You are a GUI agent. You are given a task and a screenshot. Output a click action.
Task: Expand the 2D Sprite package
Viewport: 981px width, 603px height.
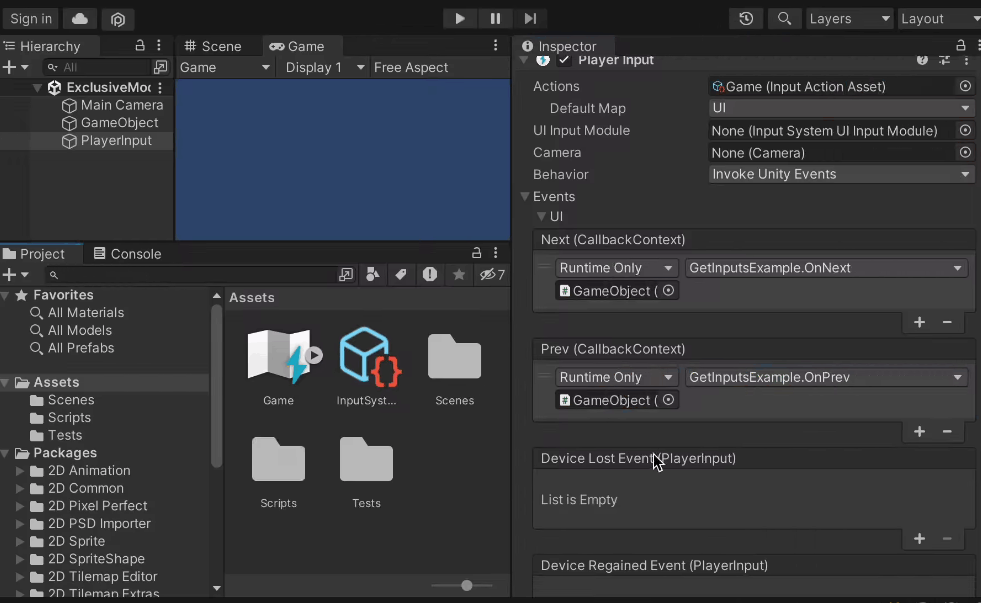[19, 541]
